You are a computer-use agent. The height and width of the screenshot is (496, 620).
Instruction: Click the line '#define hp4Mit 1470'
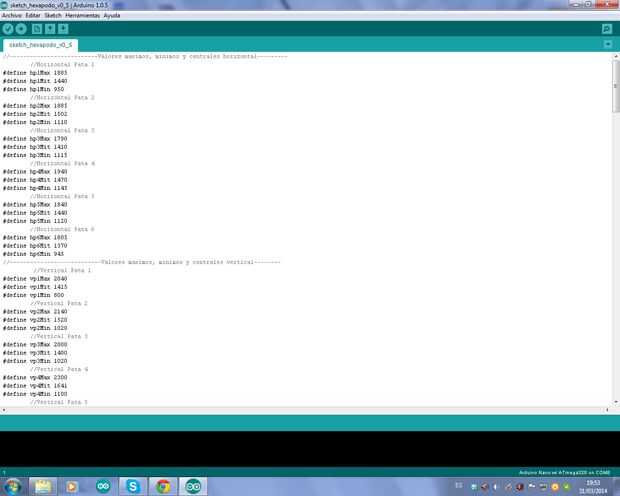[35, 180]
